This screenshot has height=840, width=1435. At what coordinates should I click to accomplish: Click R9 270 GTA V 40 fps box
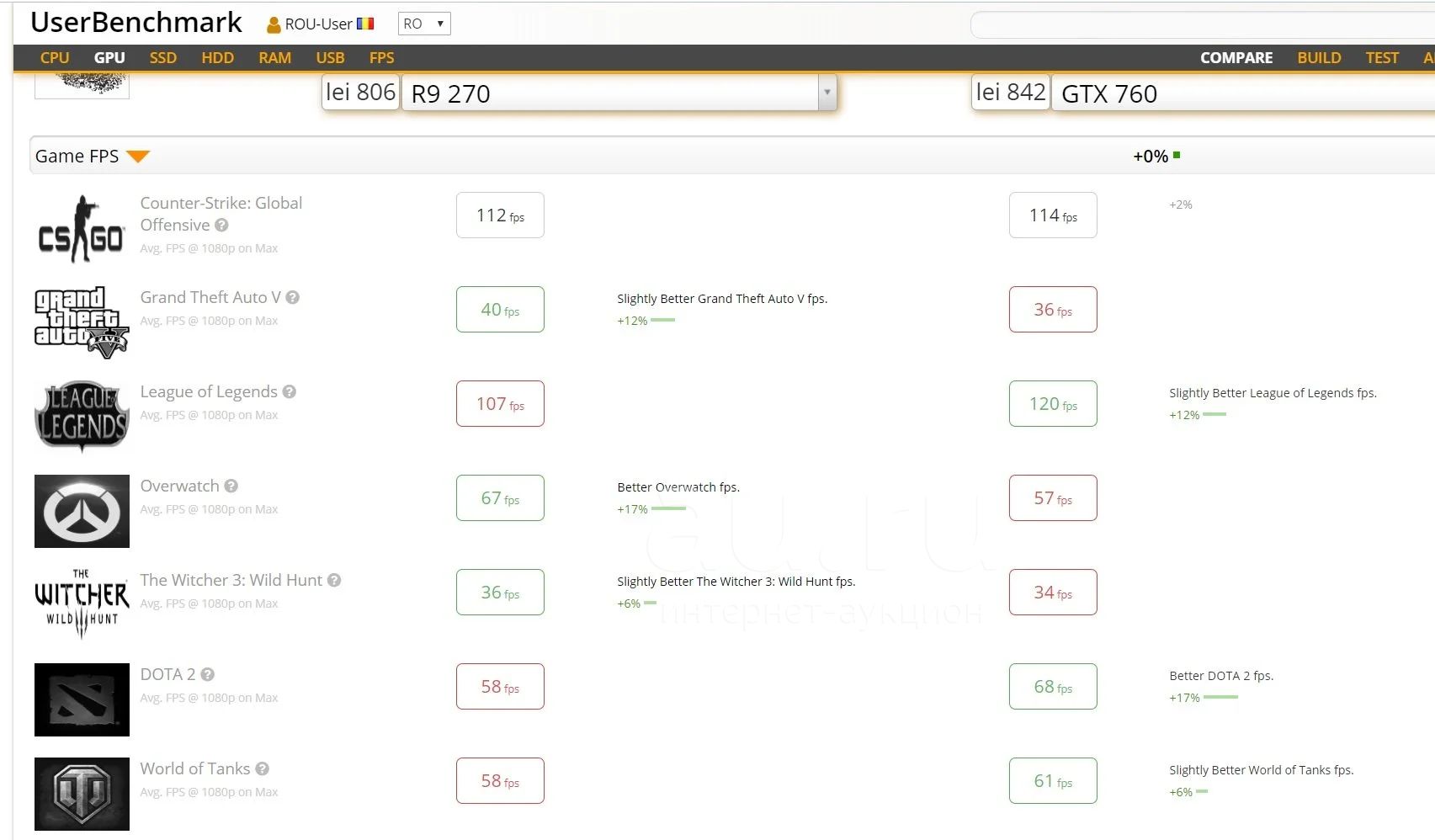tap(500, 310)
